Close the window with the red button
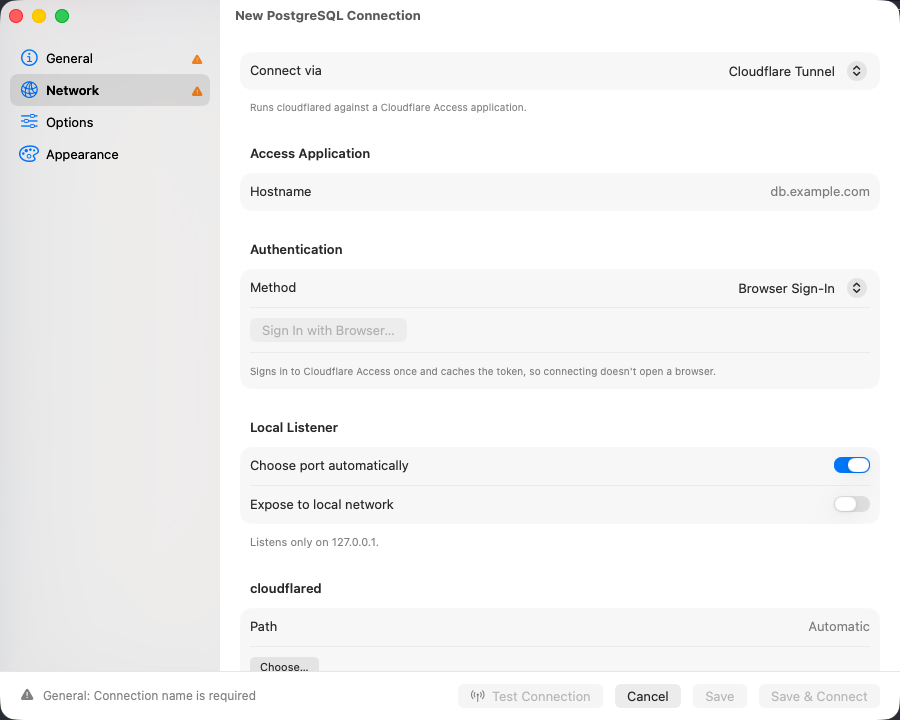Image resolution: width=900 pixels, height=720 pixels. 16,16
